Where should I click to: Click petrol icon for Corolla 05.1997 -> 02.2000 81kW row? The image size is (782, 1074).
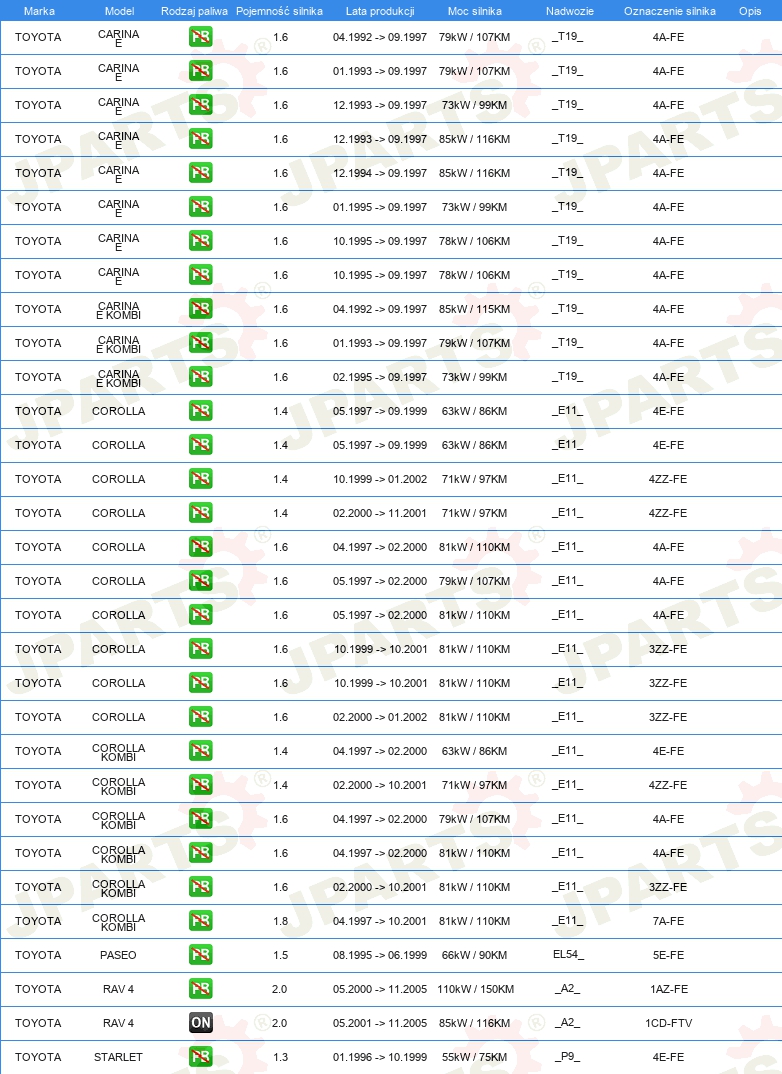(x=201, y=615)
